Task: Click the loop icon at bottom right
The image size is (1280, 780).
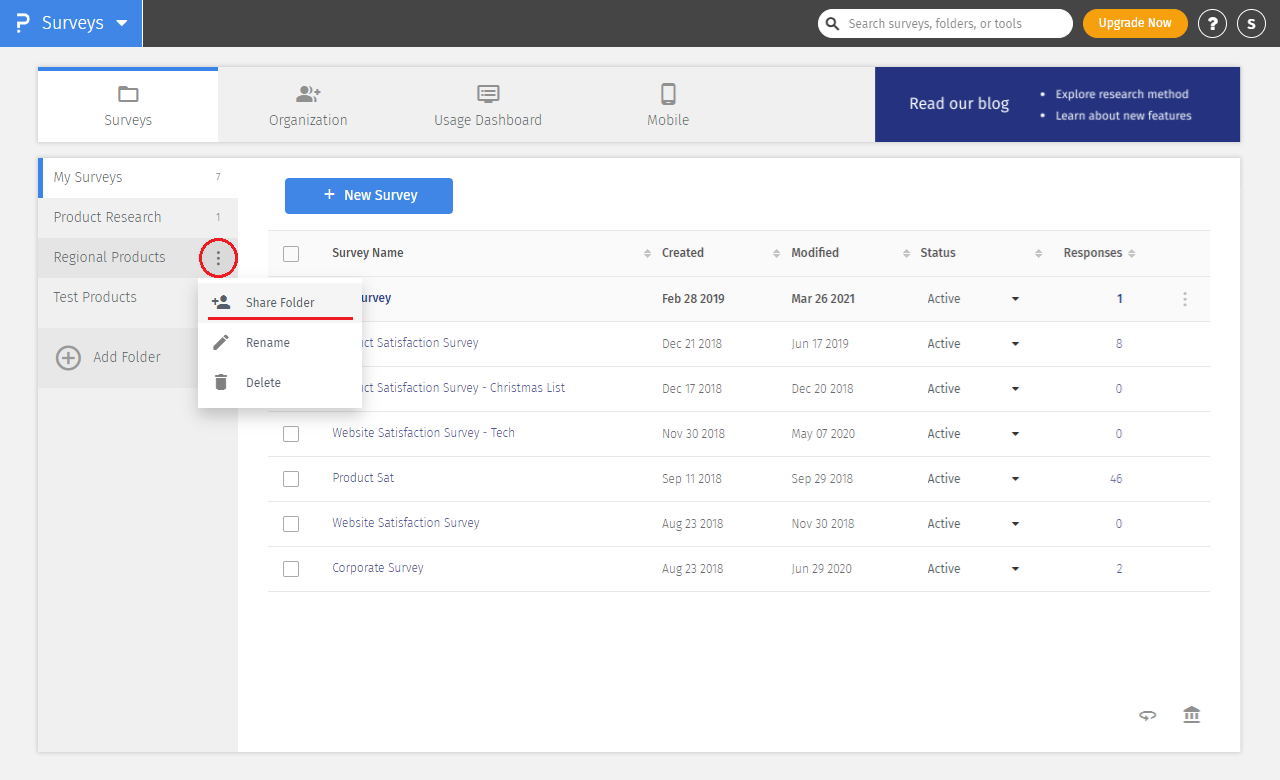Action: coord(1148,715)
